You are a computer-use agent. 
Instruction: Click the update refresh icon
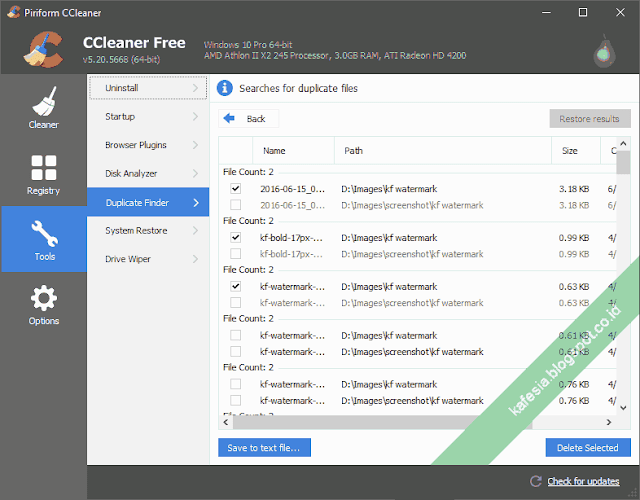(536, 481)
